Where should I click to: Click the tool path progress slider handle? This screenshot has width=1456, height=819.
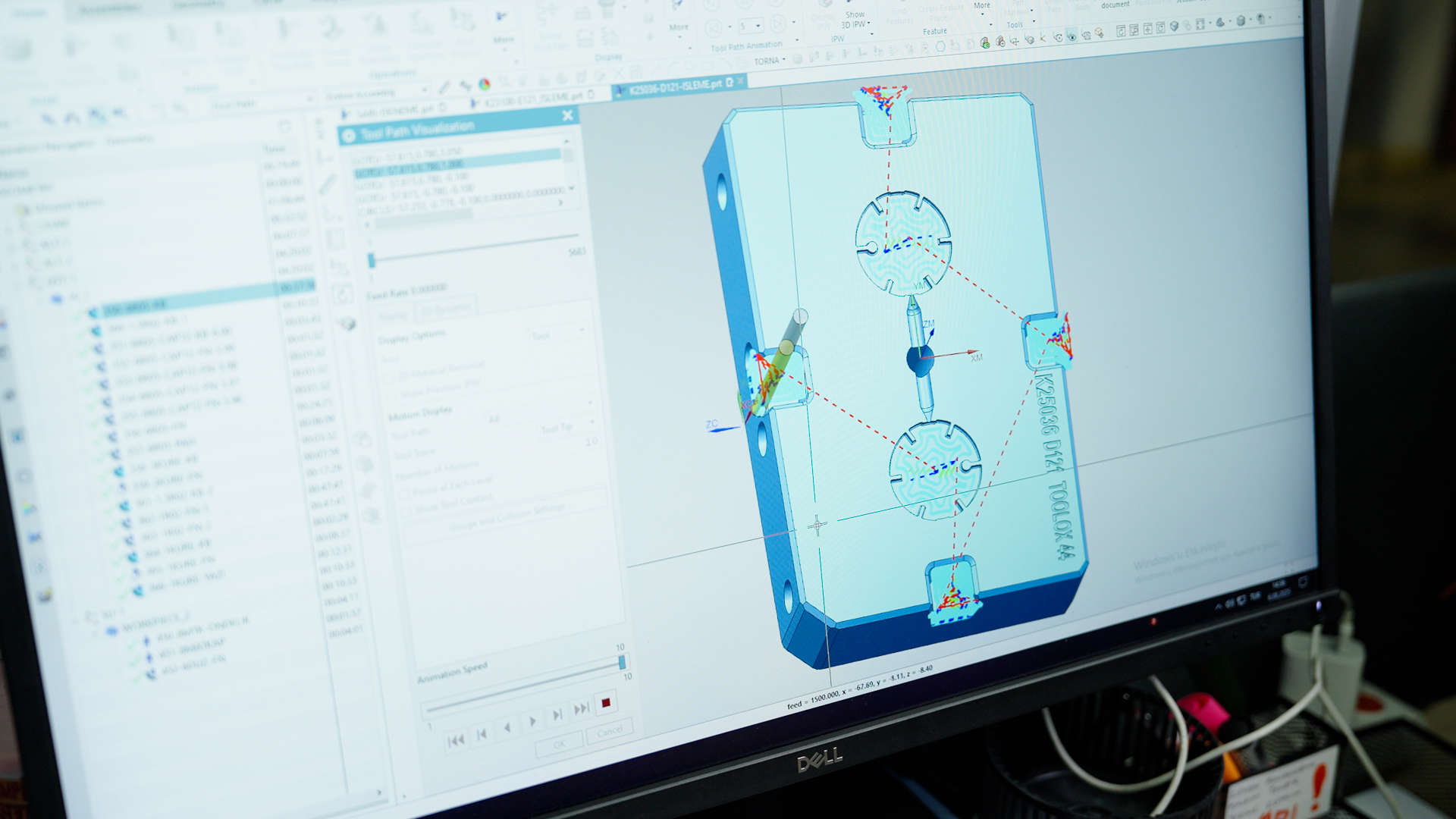point(372,260)
